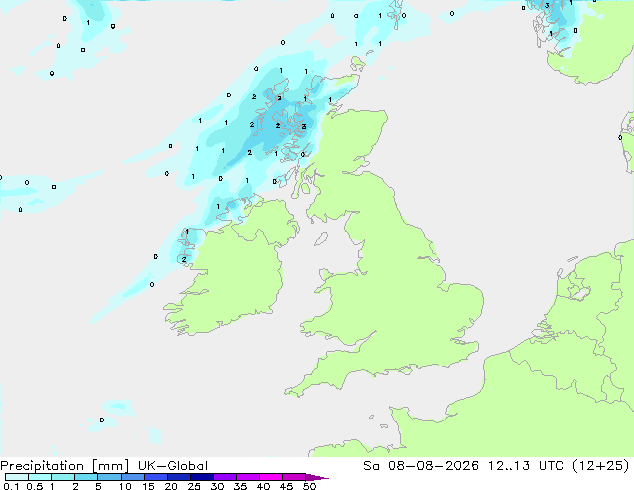Click the "35" legend scale label

tap(240, 486)
